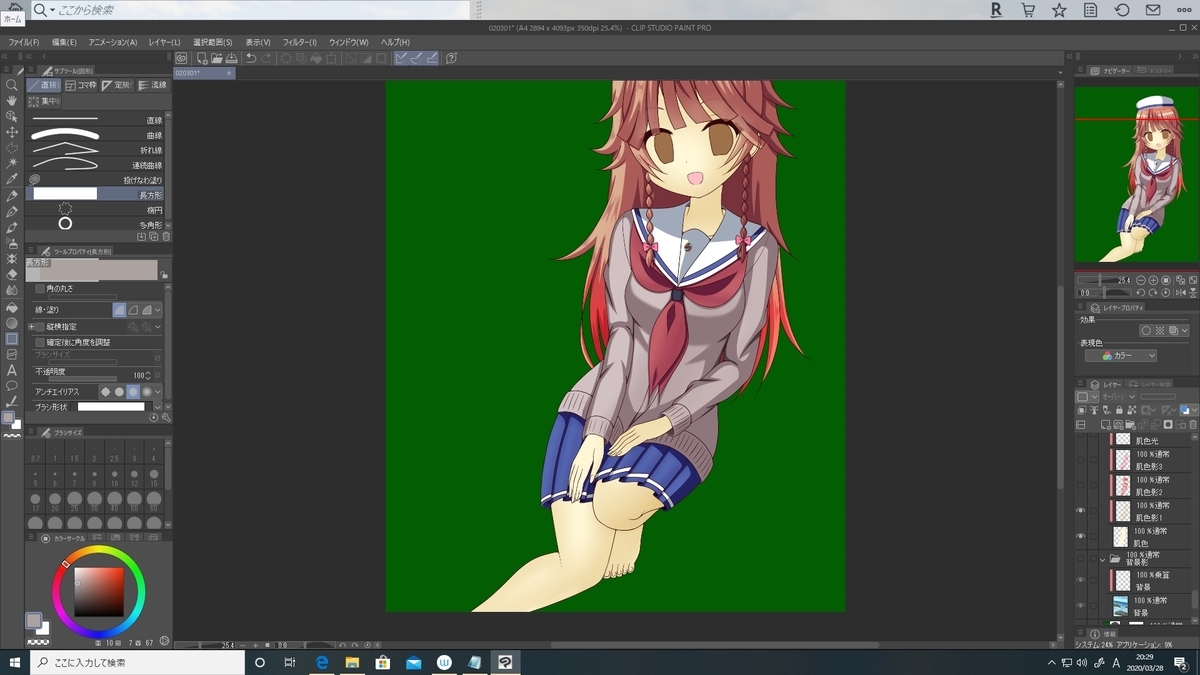This screenshot has width=1200, height=675.
Task: Switch to the コマ枠 sub tool tab
Action: pyautogui.click(x=81, y=85)
